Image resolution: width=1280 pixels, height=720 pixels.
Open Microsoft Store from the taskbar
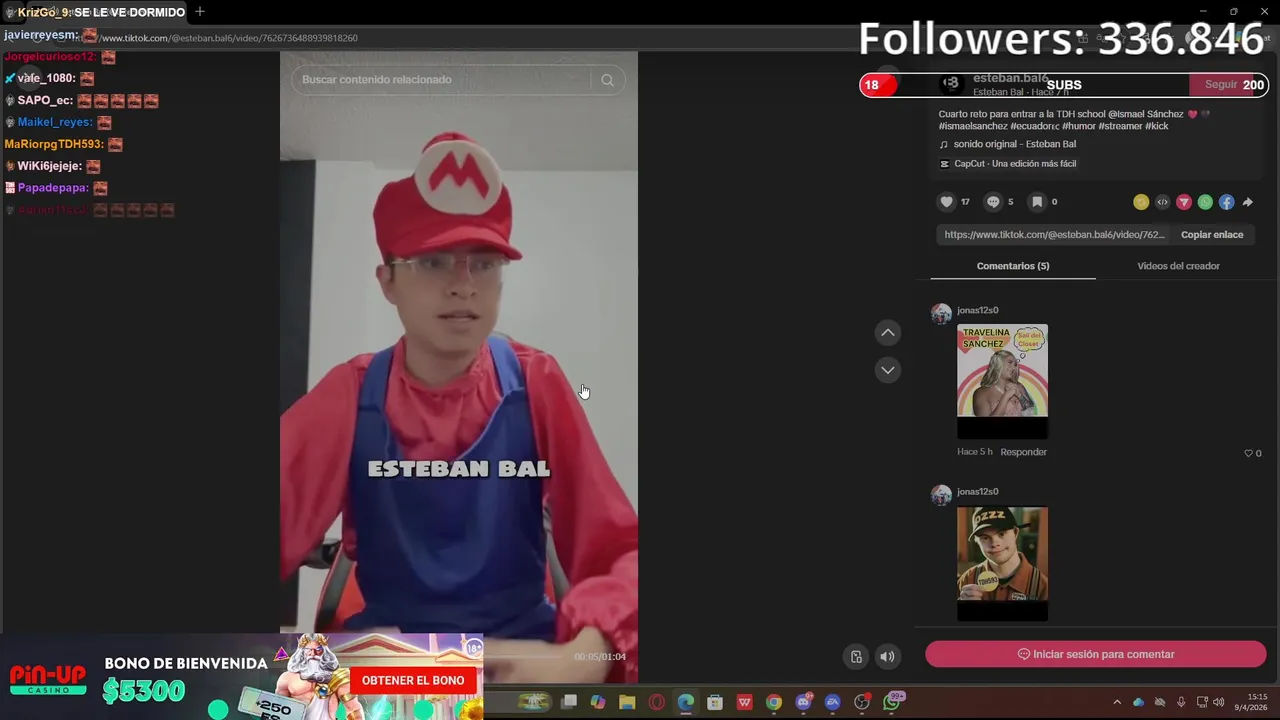tap(715, 702)
